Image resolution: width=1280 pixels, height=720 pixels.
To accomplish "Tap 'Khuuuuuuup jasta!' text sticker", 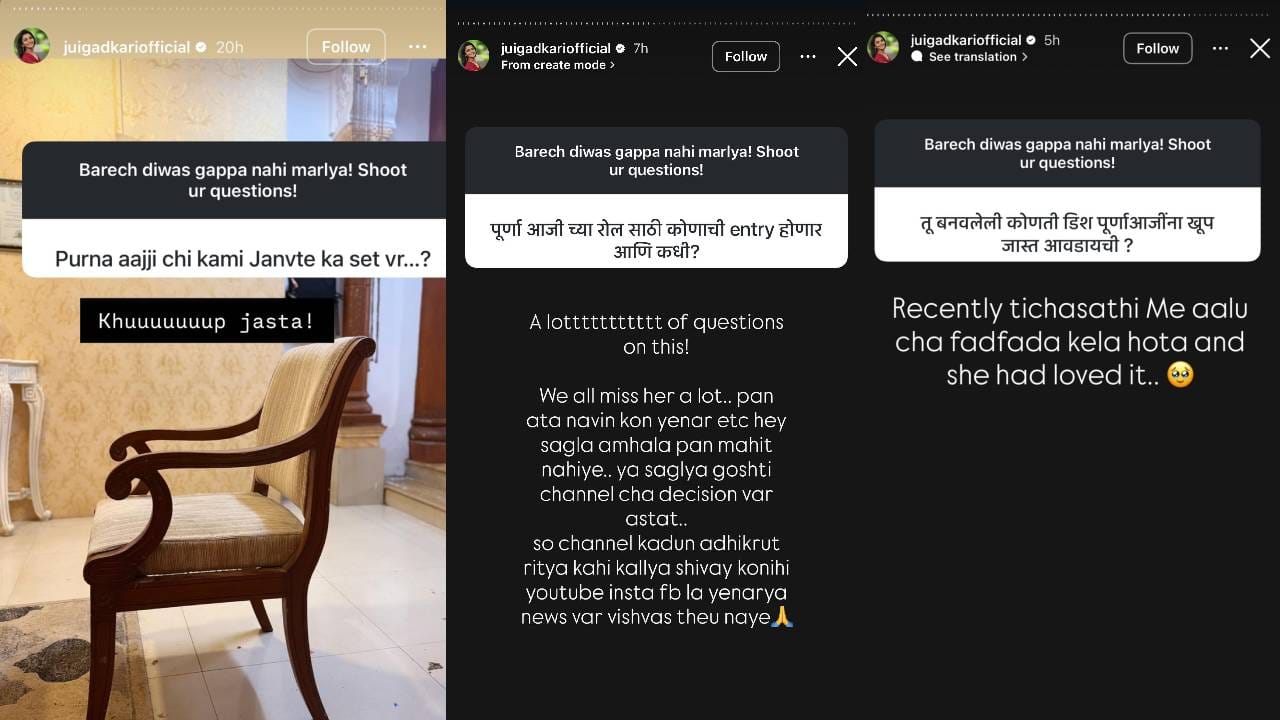I will pyautogui.click(x=207, y=321).
